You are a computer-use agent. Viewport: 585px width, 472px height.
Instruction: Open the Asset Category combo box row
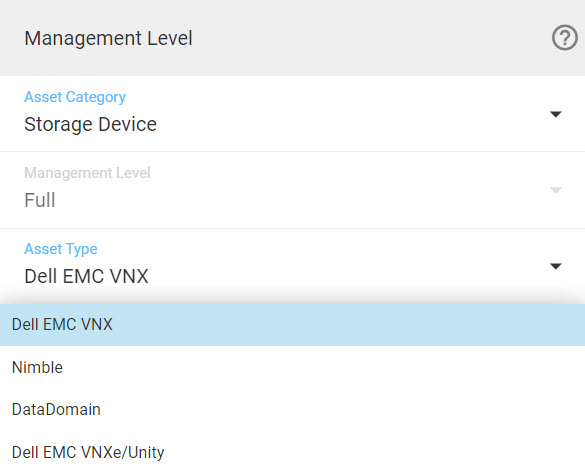[x=292, y=114]
